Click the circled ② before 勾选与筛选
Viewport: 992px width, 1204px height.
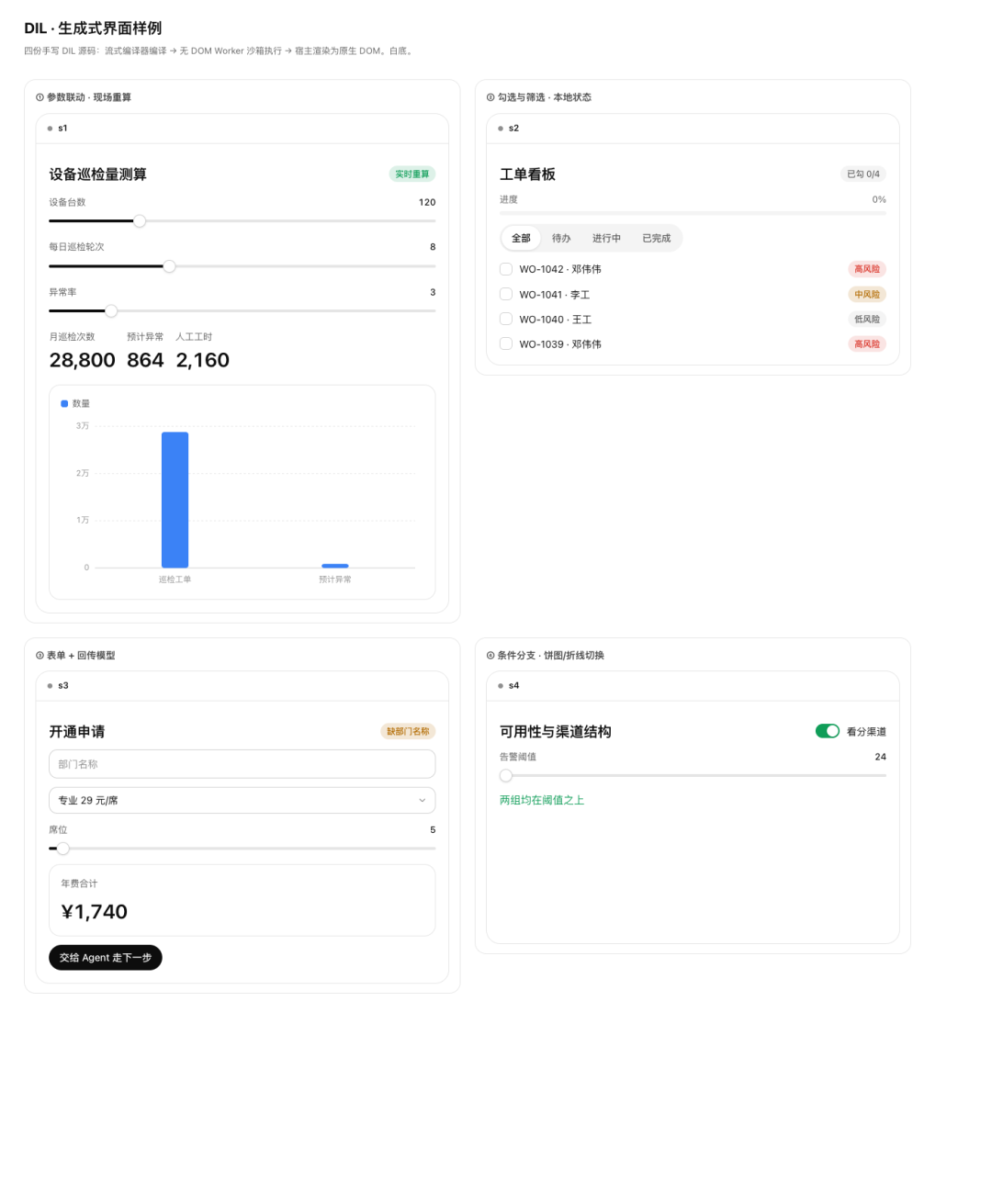point(490,97)
